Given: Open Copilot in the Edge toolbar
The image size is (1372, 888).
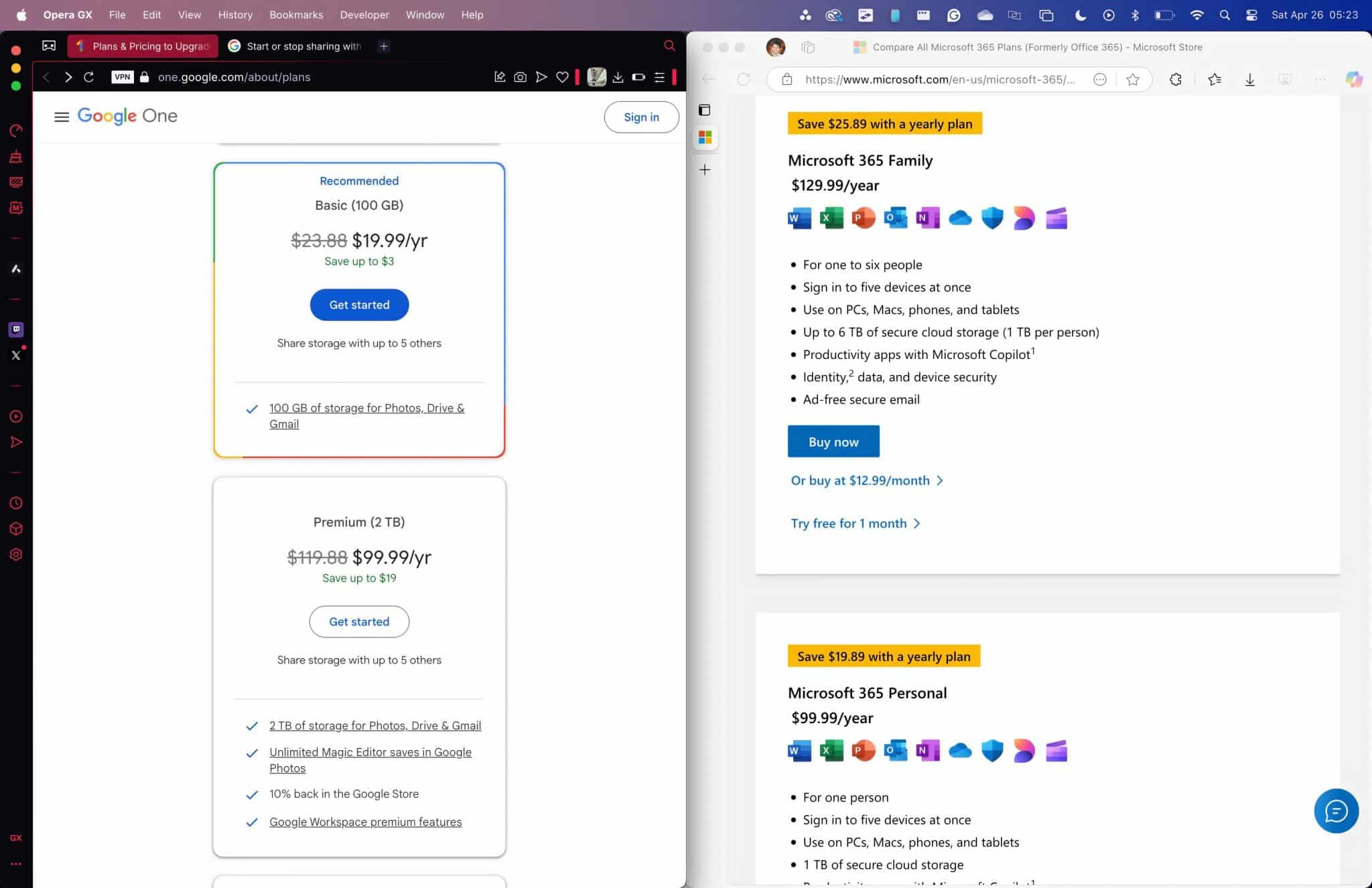Looking at the screenshot, I should [x=1354, y=79].
